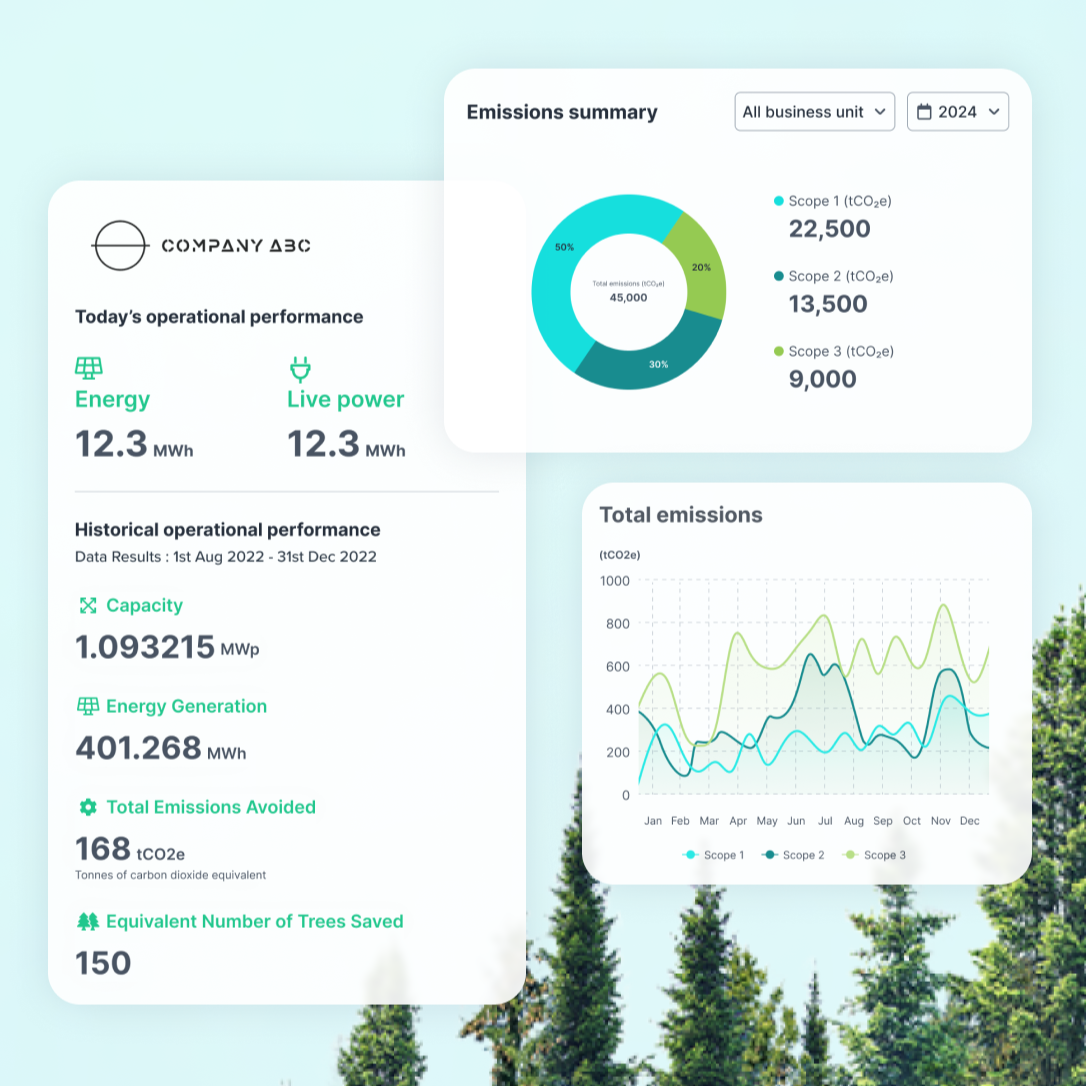Screen dimensions: 1086x1086
Task: Click Tonnes of carbon dioxide equivalent note
Action: click(x=170, y=875)
